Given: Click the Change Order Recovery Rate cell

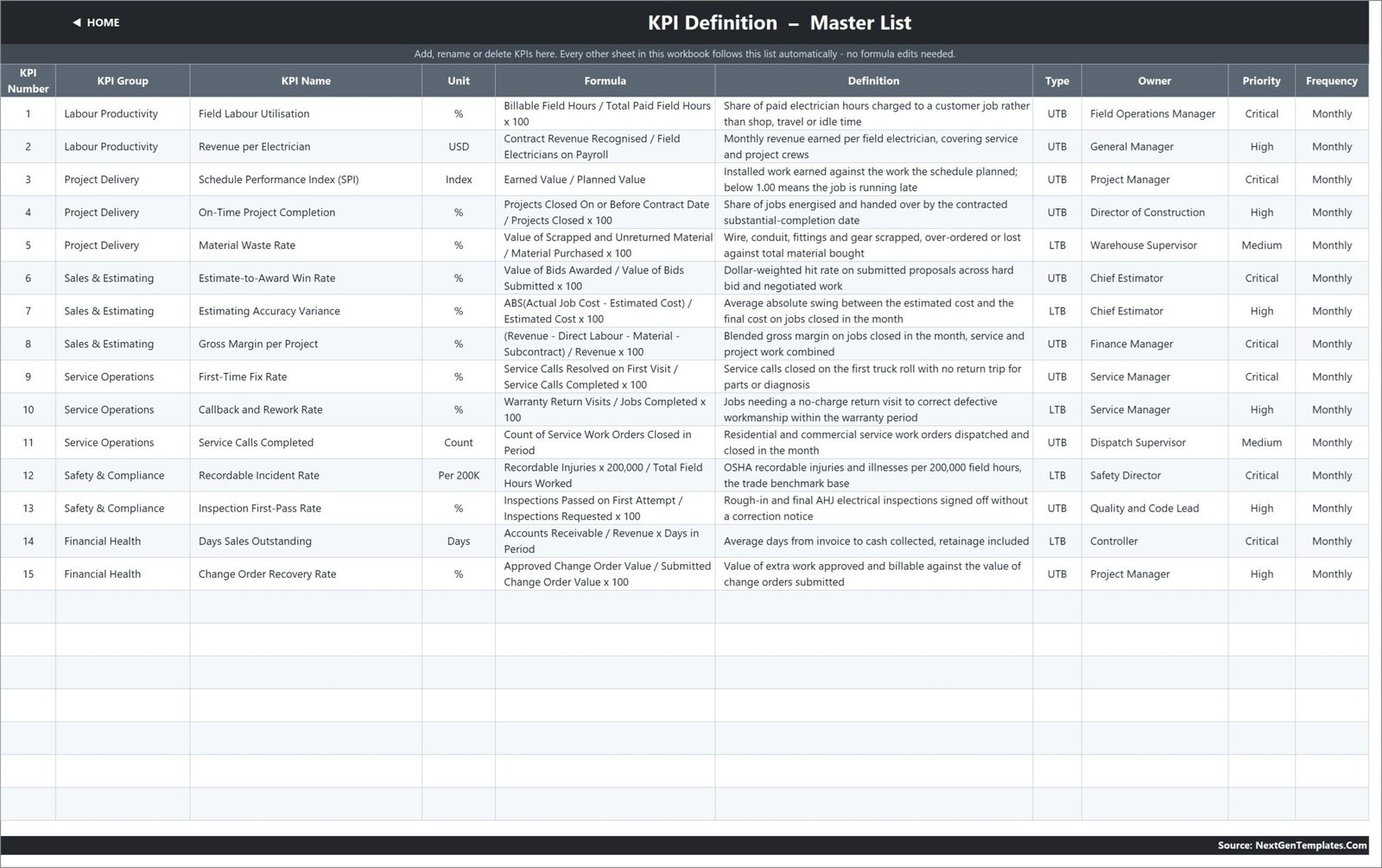Looking at the screenshot, I should pos(306,573).
